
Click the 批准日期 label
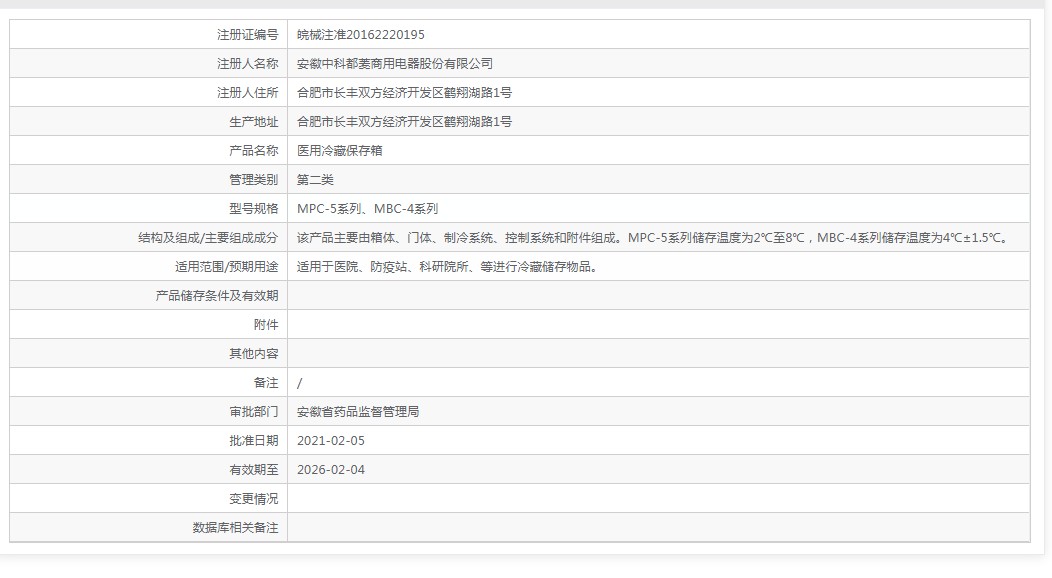[253, 441]
